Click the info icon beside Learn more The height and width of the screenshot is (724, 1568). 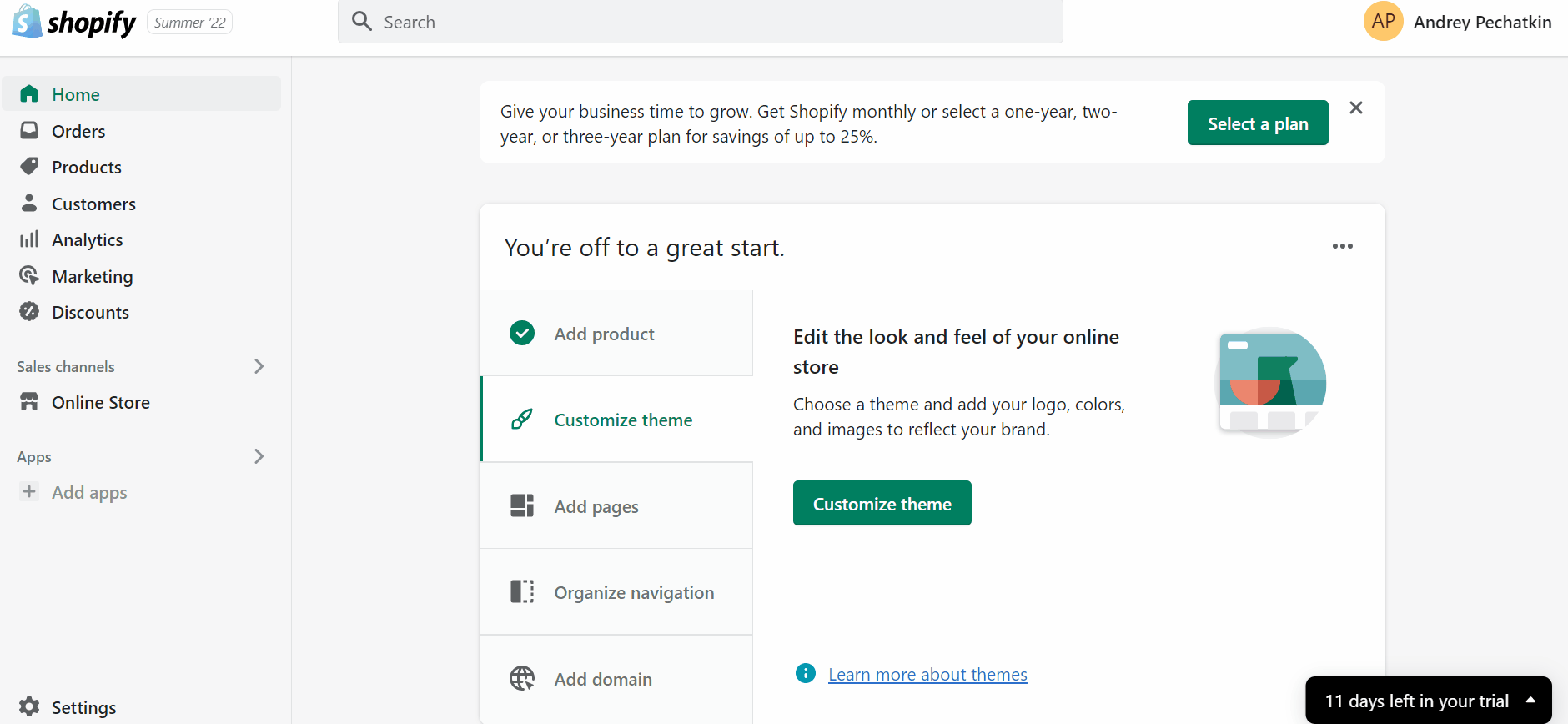pyautogui.click(x=806, y=673)
